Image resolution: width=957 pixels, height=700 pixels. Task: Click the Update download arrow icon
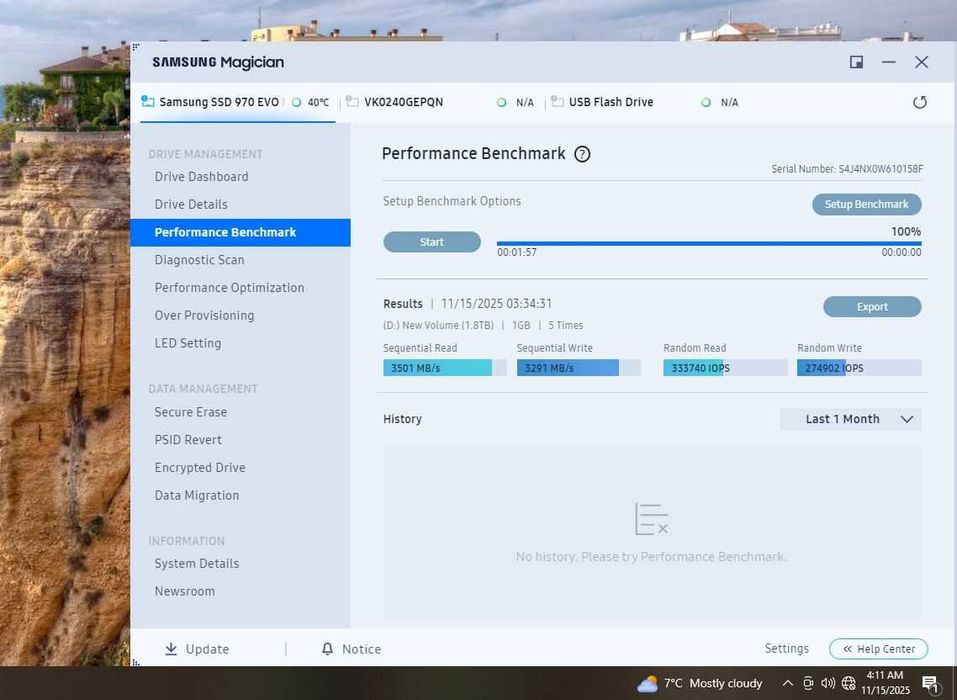tap(171, 648)
